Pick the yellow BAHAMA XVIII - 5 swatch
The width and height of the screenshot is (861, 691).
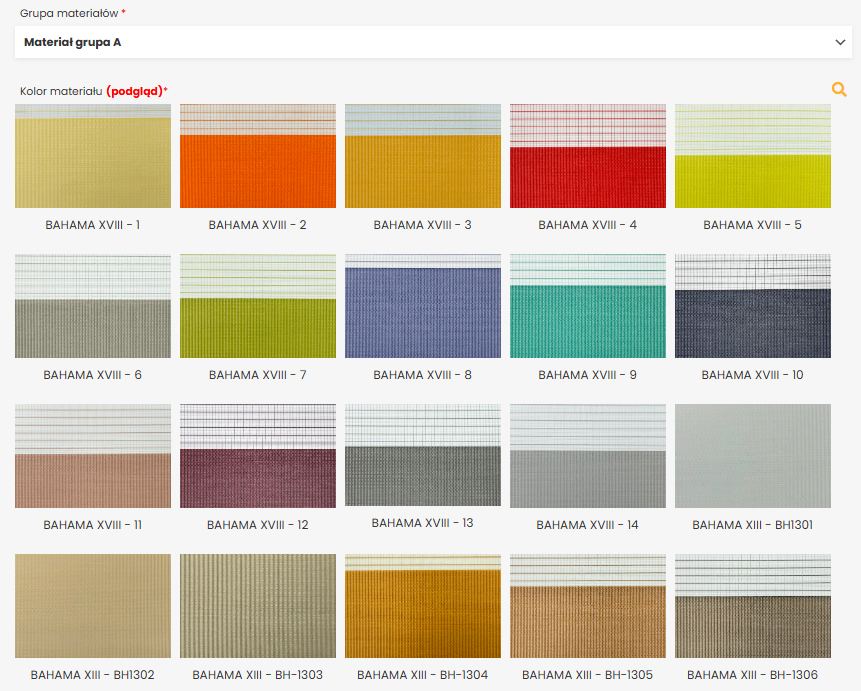[753, 156]
